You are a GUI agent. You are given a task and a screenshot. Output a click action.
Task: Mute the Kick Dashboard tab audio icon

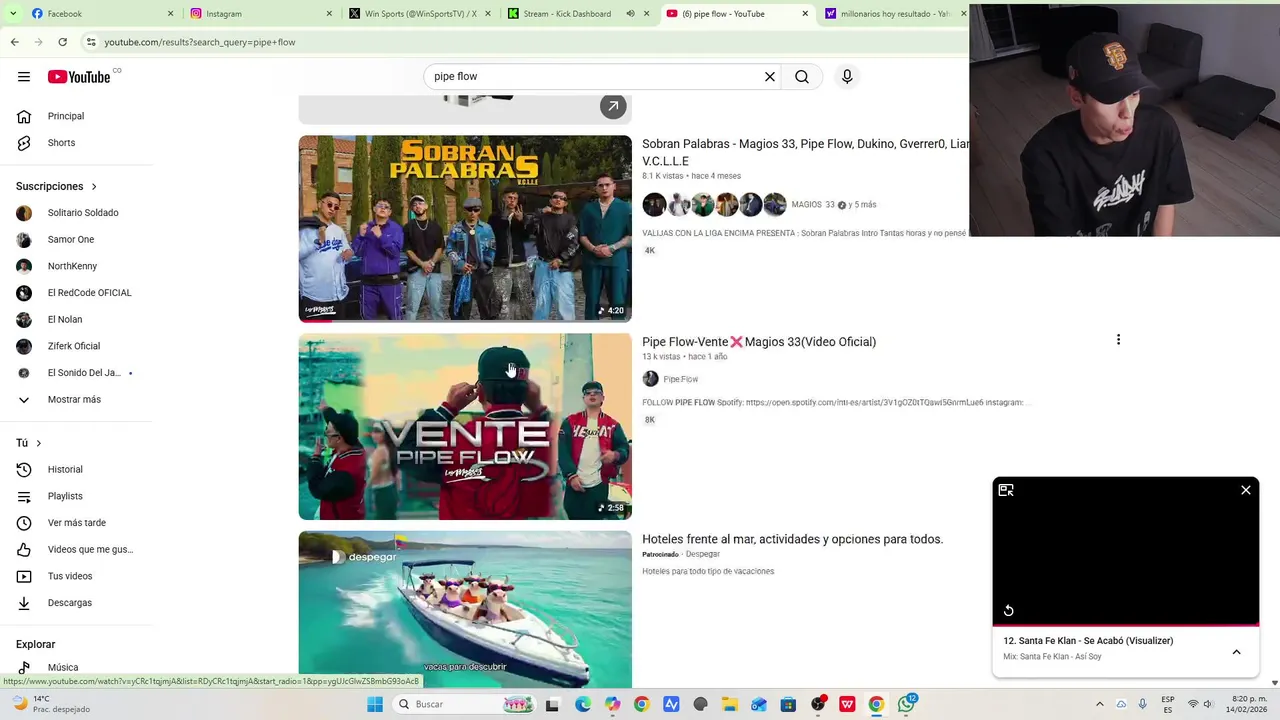pos(630,14)
